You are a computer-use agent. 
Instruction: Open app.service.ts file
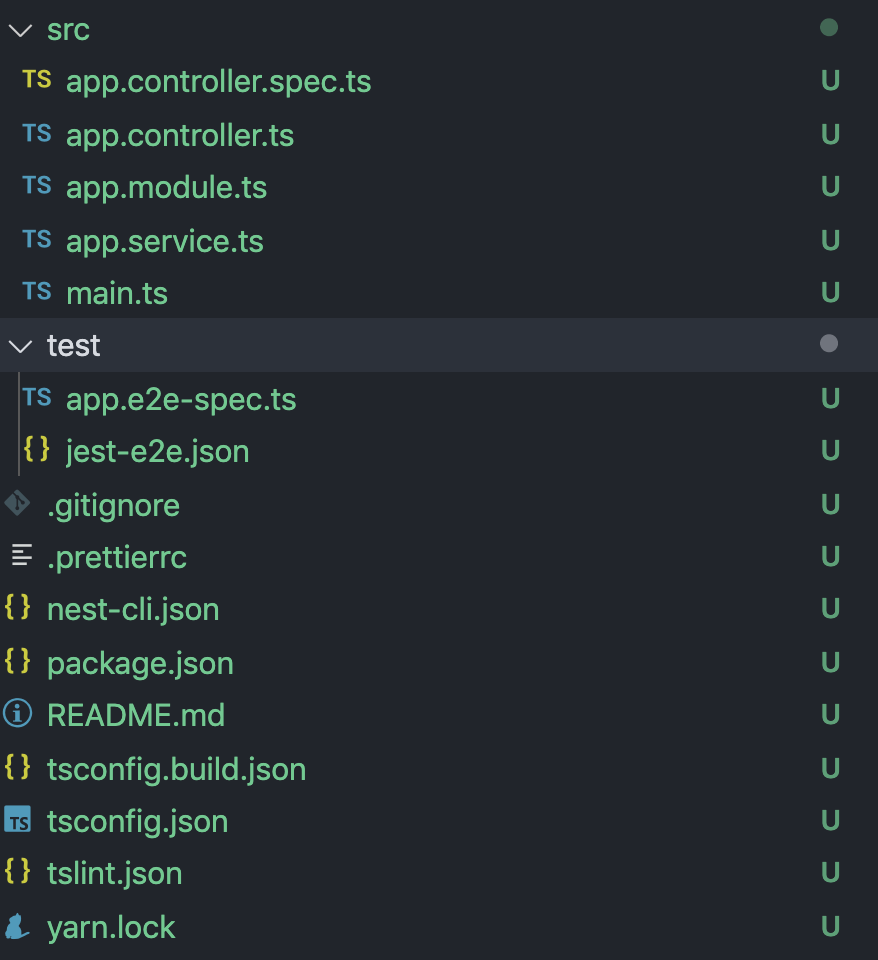(165, 241)
